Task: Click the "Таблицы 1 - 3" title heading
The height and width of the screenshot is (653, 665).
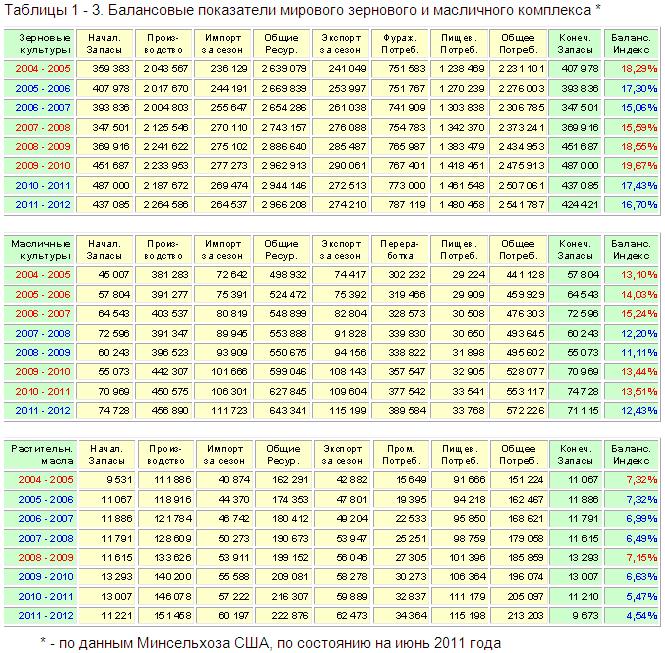Action: tap(302, 10)
